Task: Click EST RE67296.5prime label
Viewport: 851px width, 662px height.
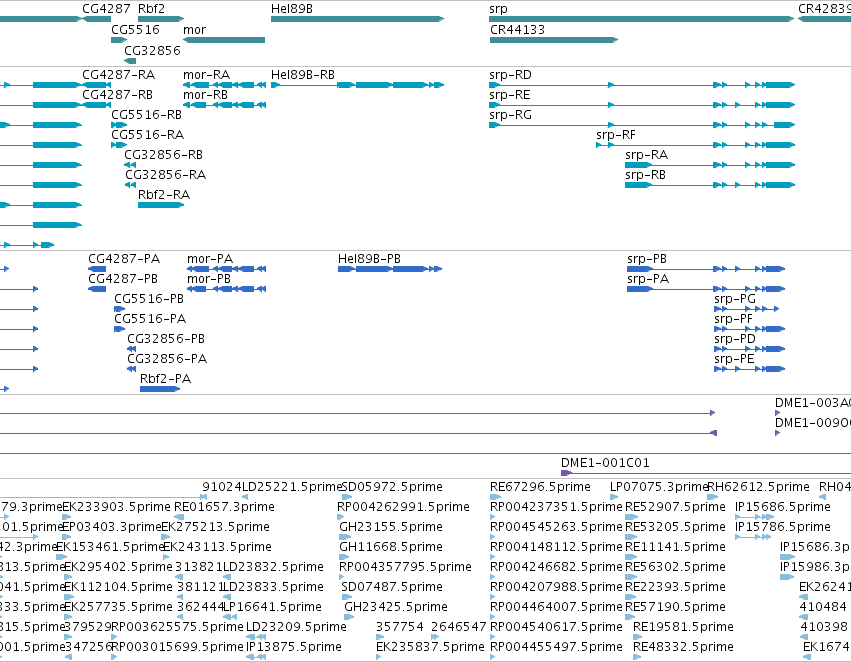Action: click(x=540, y=487)
